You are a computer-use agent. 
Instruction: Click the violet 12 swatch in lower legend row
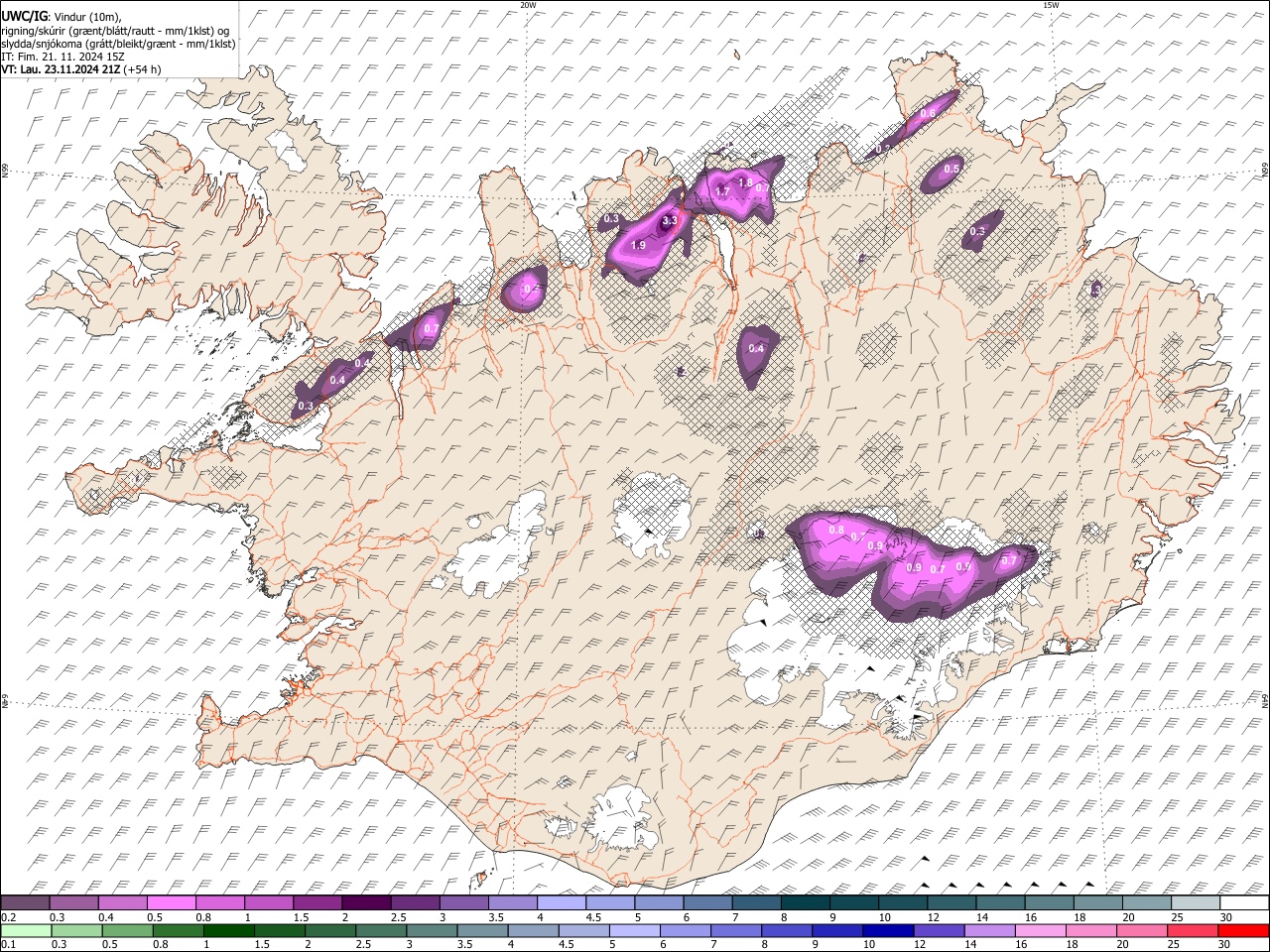click(x=938, y=930)
